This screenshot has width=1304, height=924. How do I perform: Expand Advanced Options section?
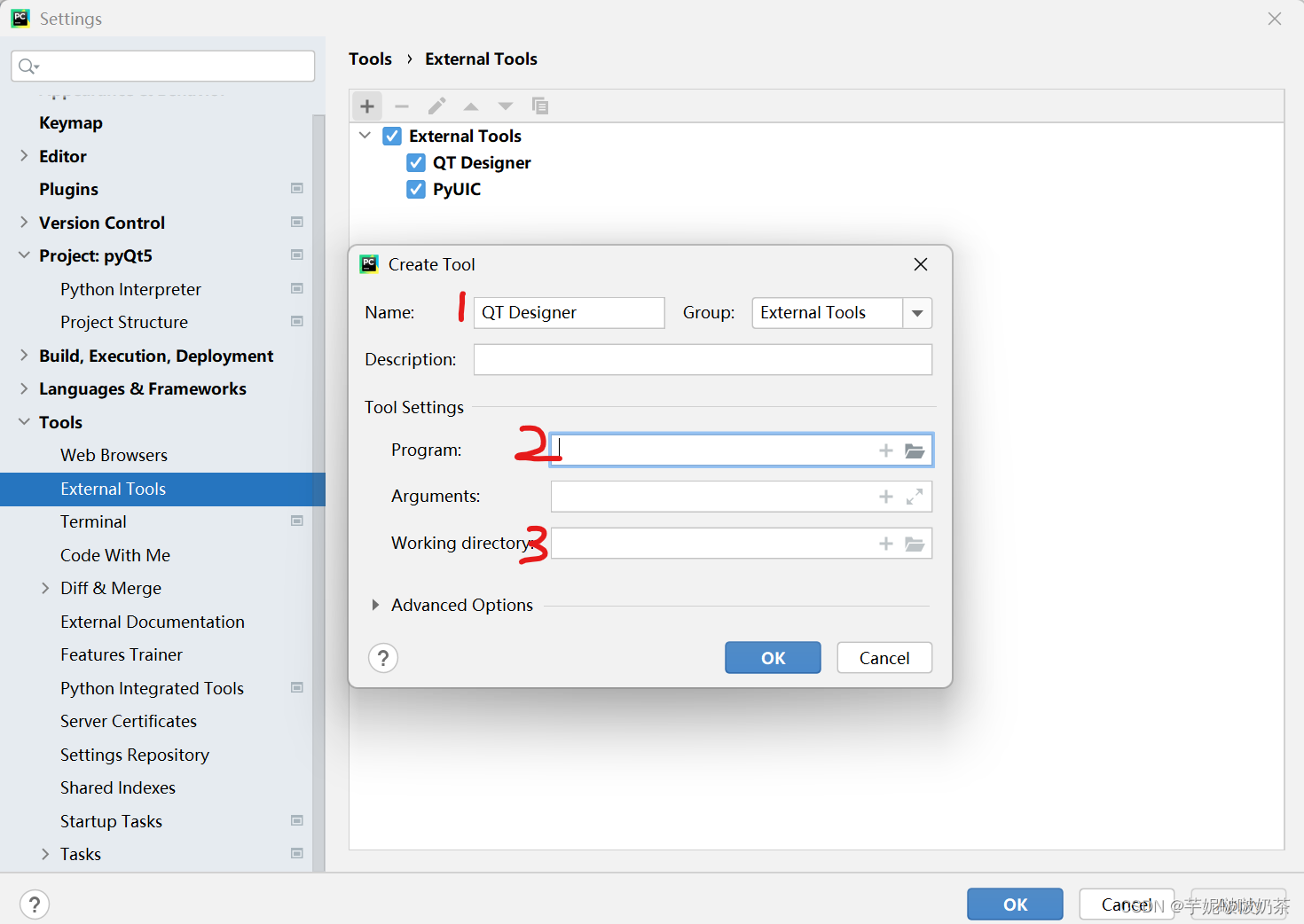tap(375, 605)
